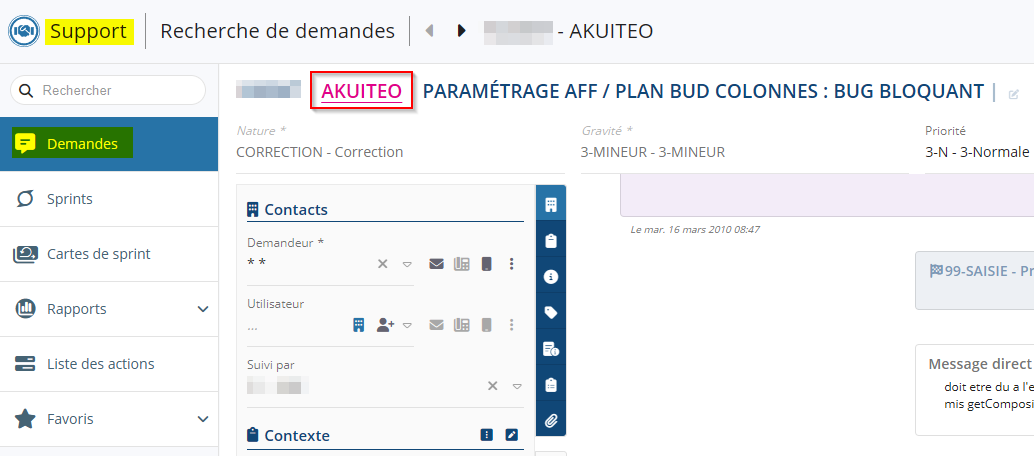Open Sprints in the sidebar
The height and width of the screenshot is (456, 1034).
click(69, 199)
